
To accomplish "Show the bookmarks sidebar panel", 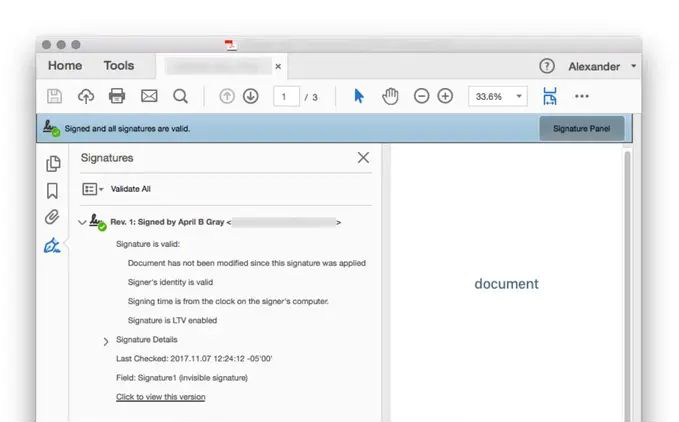I will tap(53, 191).
